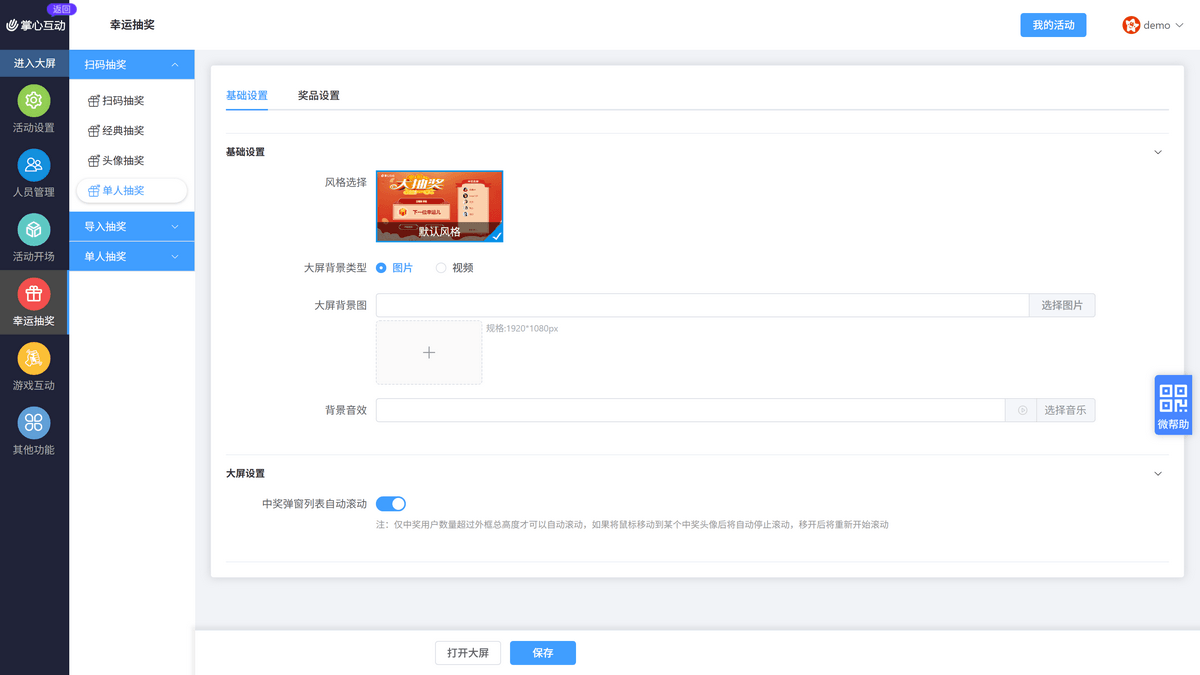The height and width of the screenshot is (675, 1200).
Task: Open 扫码抽奖 submenu item
Action: coord(131,101)
